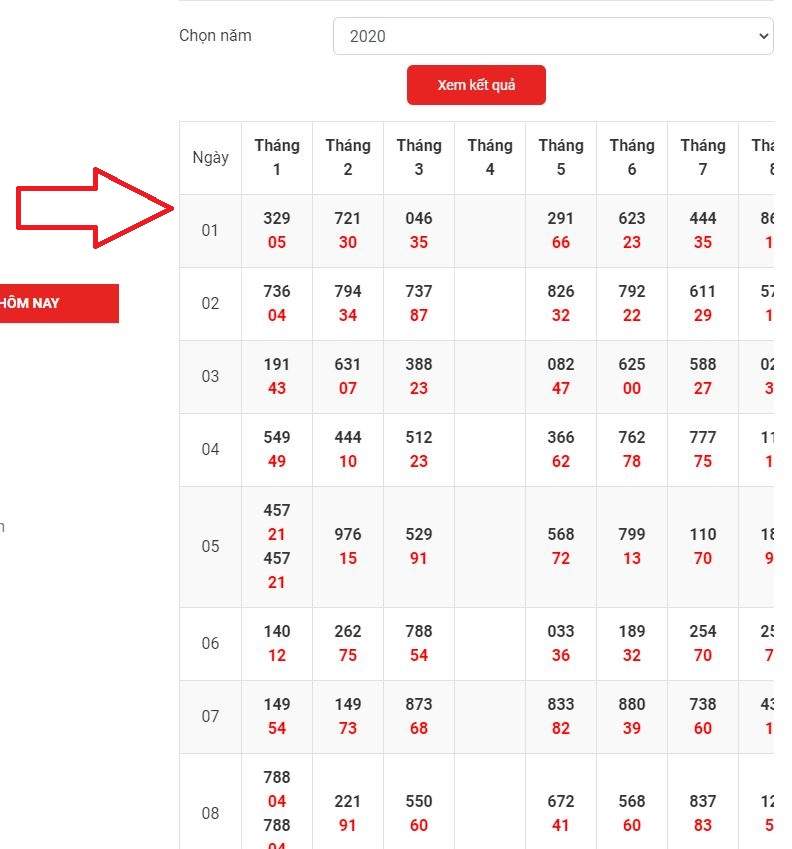The height and width of the screenshot is (849, 792).
Task: Select the Tháng 2 column header
Action: point(348,157)
